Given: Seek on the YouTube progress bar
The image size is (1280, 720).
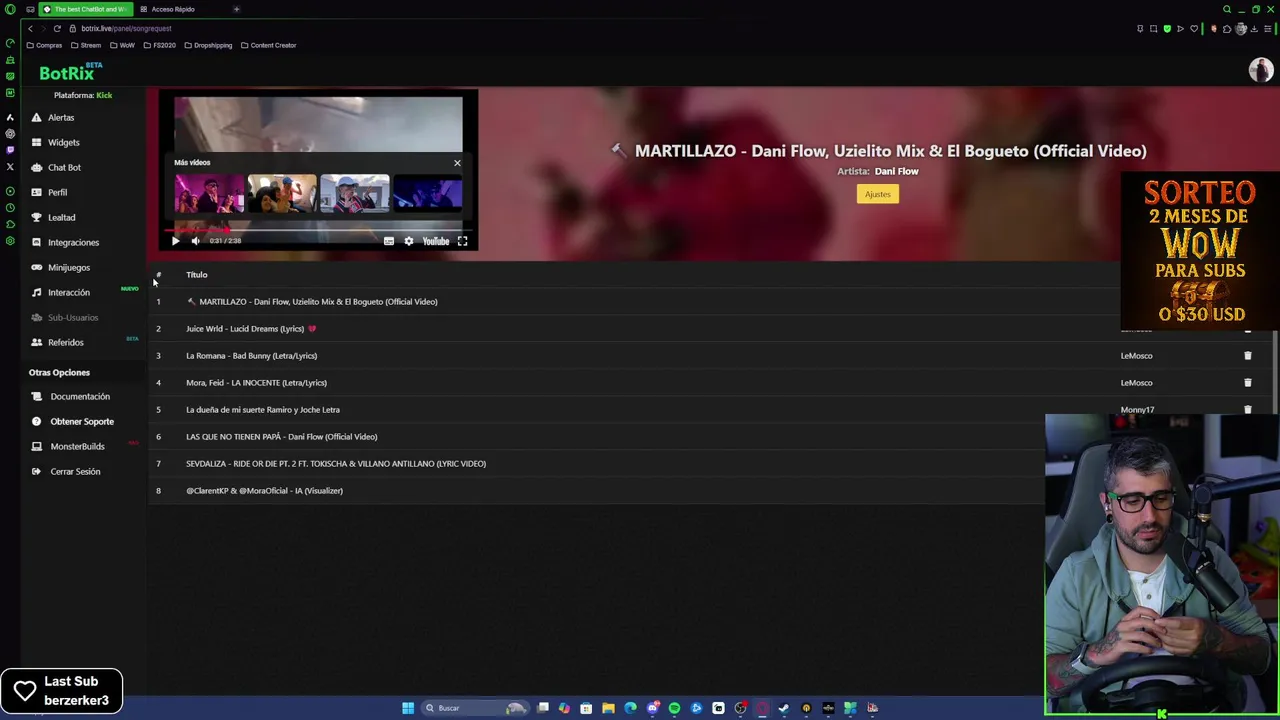Looking at the screenshot, I should (318, 229).
